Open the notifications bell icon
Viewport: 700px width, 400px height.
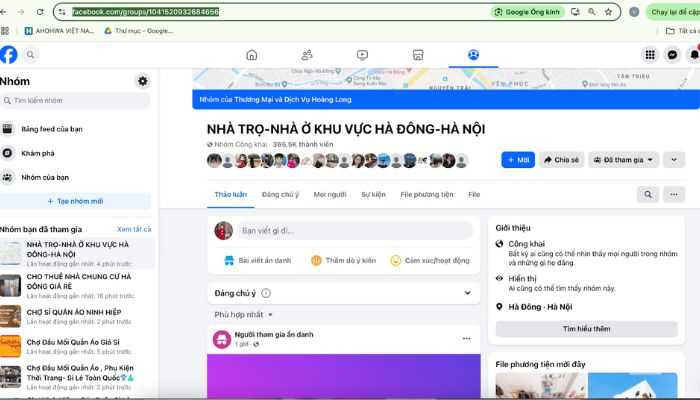[694, 55]
